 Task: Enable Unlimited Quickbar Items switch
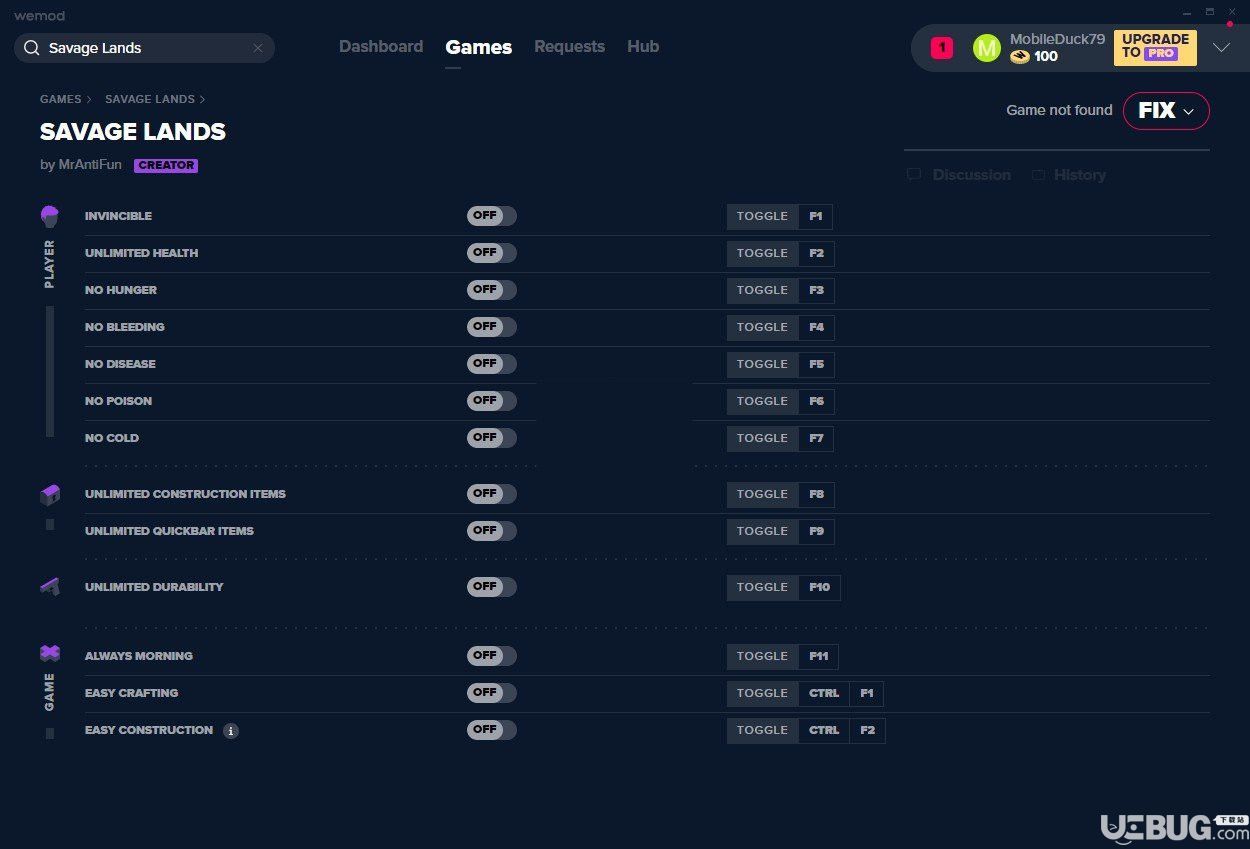click(491, 531)
